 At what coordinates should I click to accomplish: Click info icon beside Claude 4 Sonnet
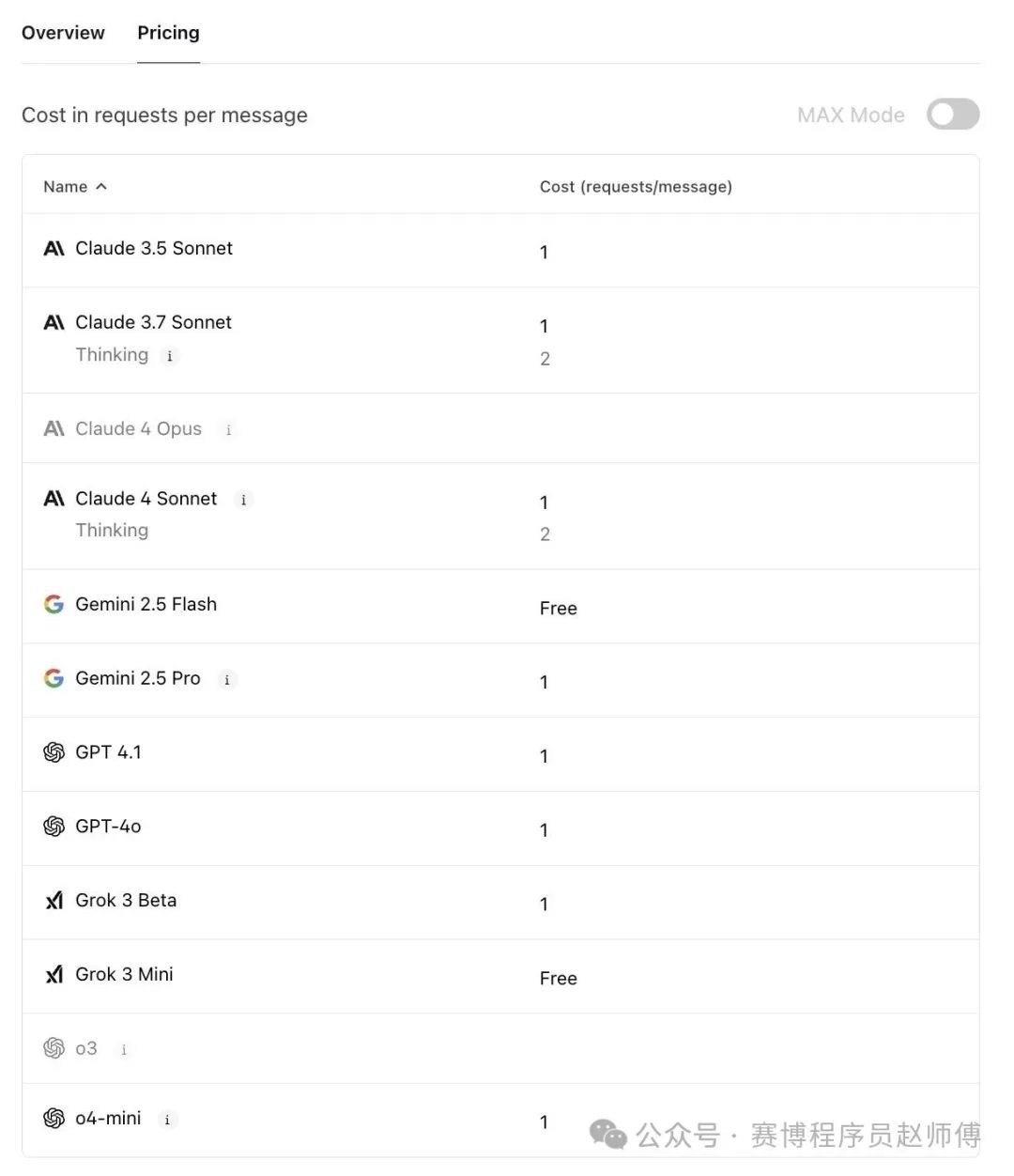pos(243,500)
